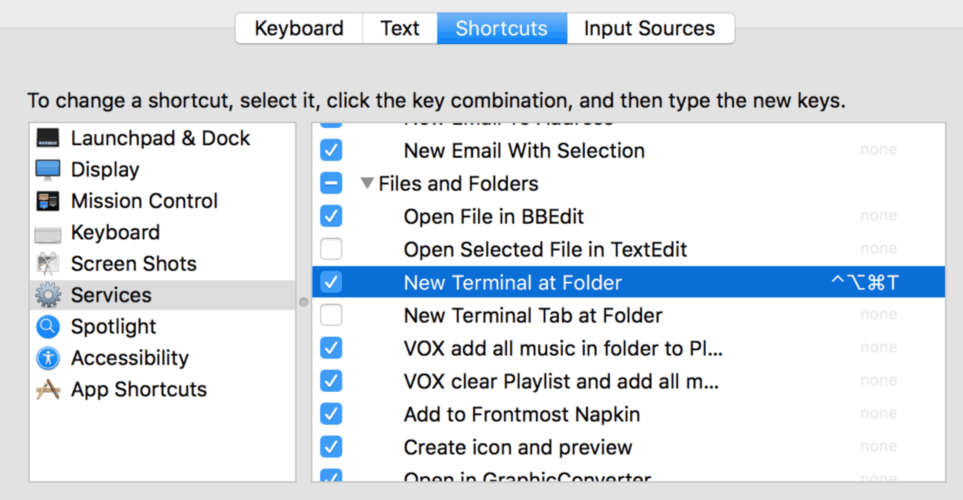Click the shortcut field for Create icon and preview
The height and width of the screenshot is (500, 963).
point(878,447)
